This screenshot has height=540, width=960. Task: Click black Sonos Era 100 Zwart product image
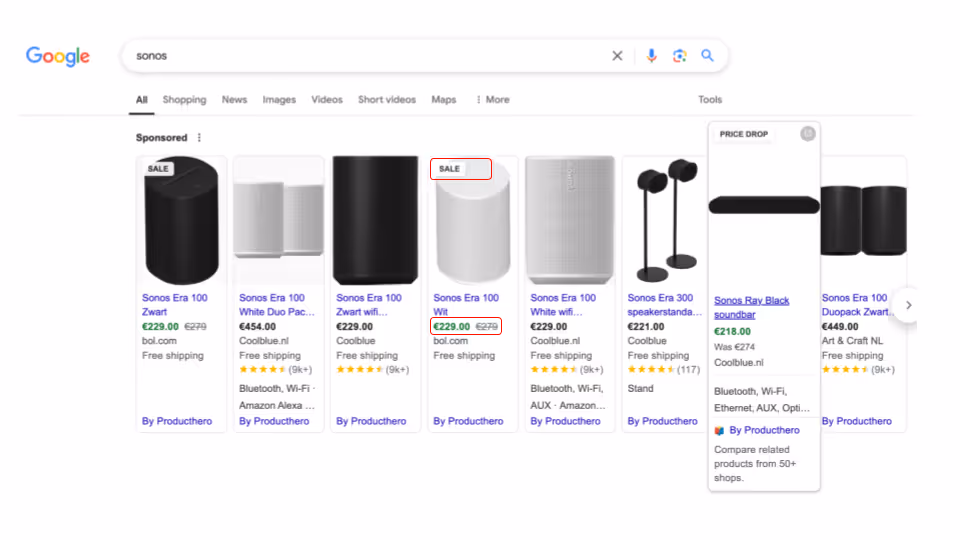coord(181,220)
